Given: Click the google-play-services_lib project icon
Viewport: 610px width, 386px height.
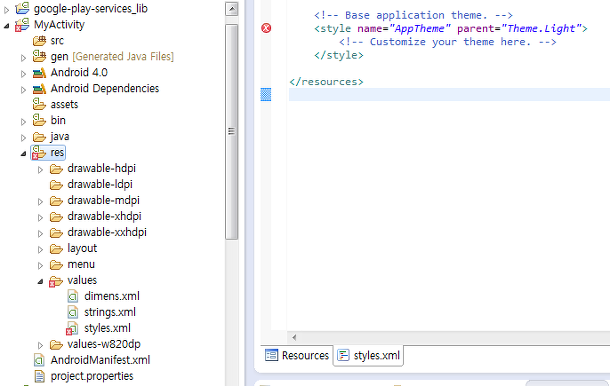Looking at the screenshot, I should (22, 8).
